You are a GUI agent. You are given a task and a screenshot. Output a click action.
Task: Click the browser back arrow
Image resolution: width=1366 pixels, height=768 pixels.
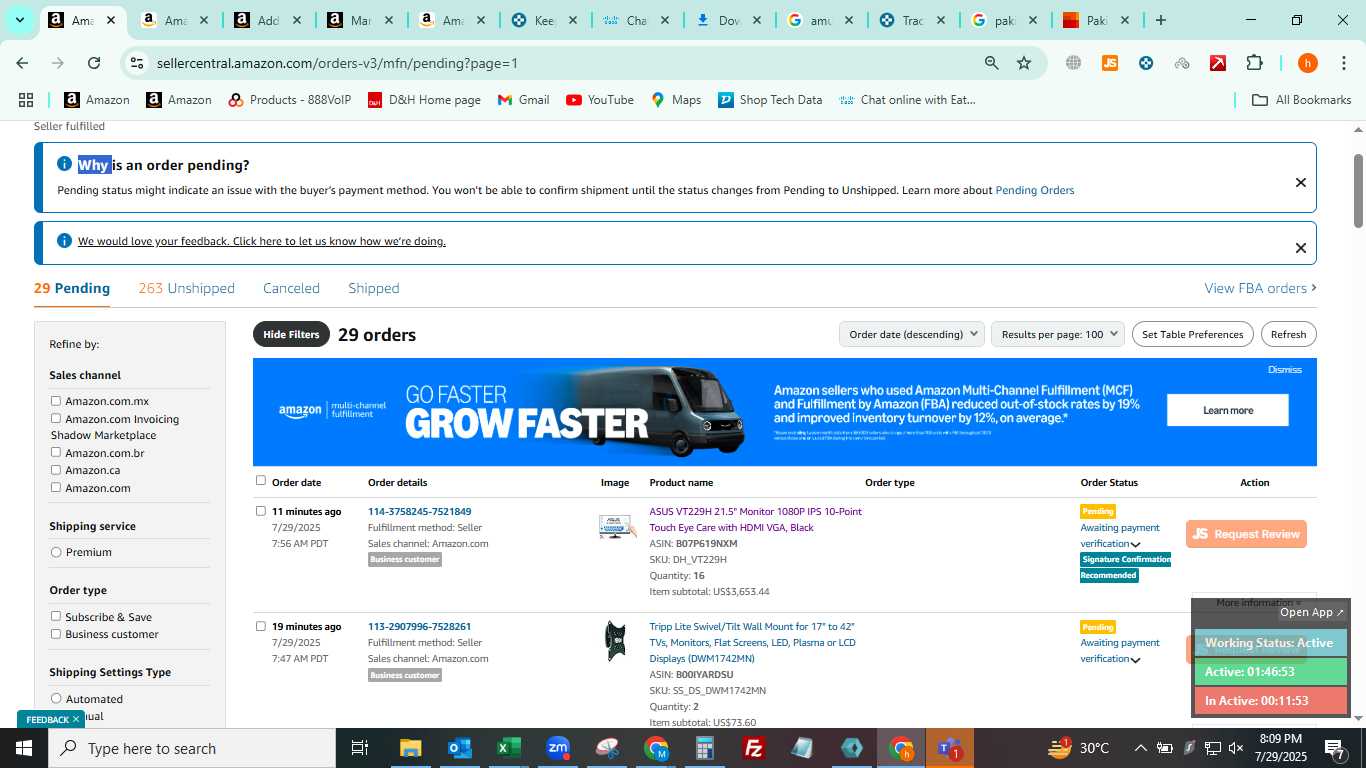point(22,63)
